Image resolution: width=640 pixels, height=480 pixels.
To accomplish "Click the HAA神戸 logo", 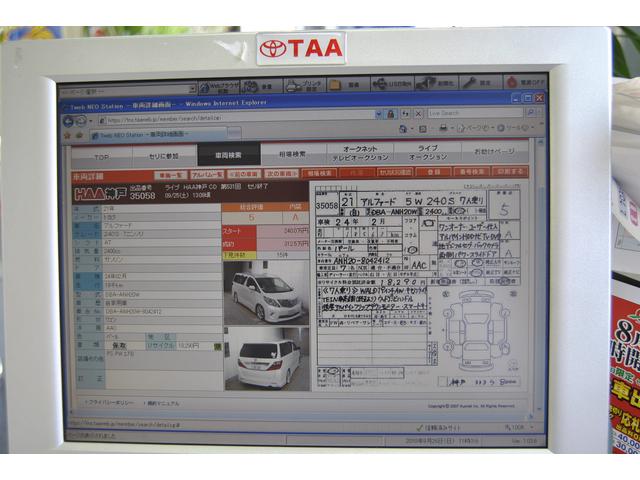I will click(x=100, y=194).
